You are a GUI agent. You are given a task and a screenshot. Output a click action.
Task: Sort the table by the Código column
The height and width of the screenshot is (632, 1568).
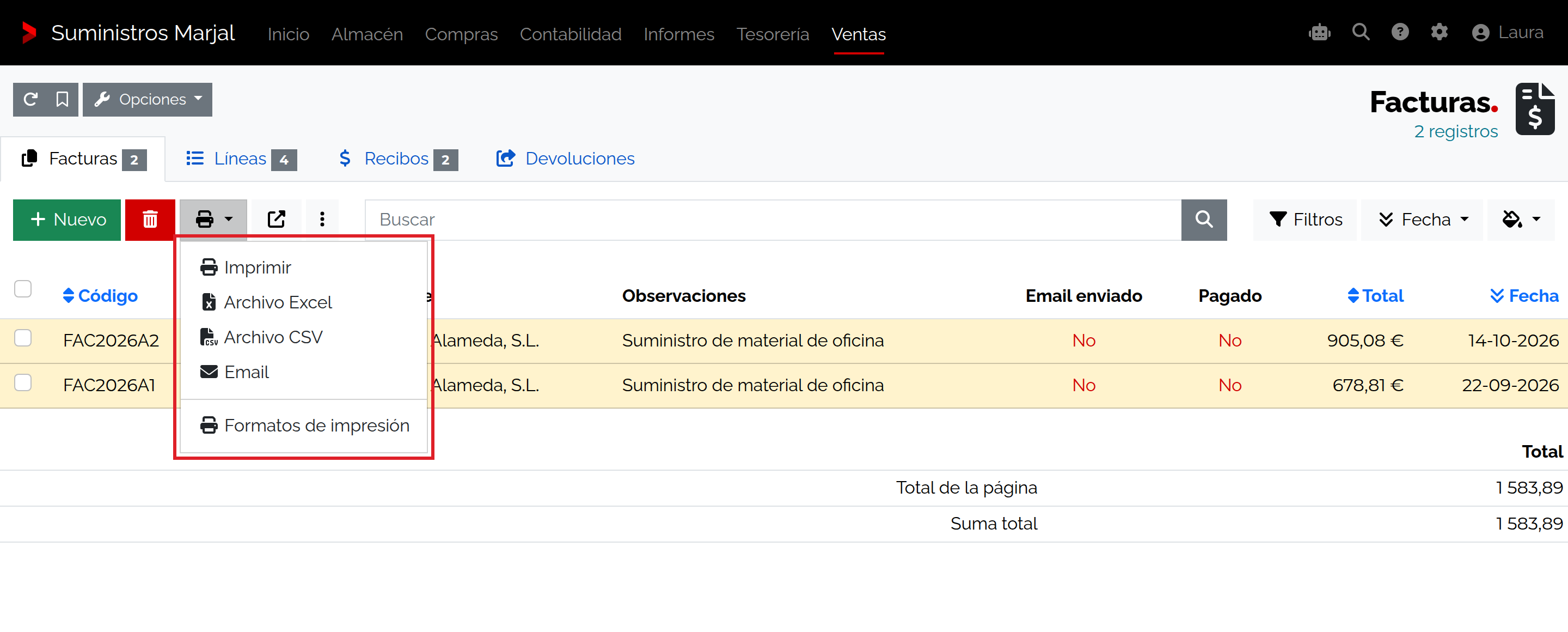(x=100, y=296)
